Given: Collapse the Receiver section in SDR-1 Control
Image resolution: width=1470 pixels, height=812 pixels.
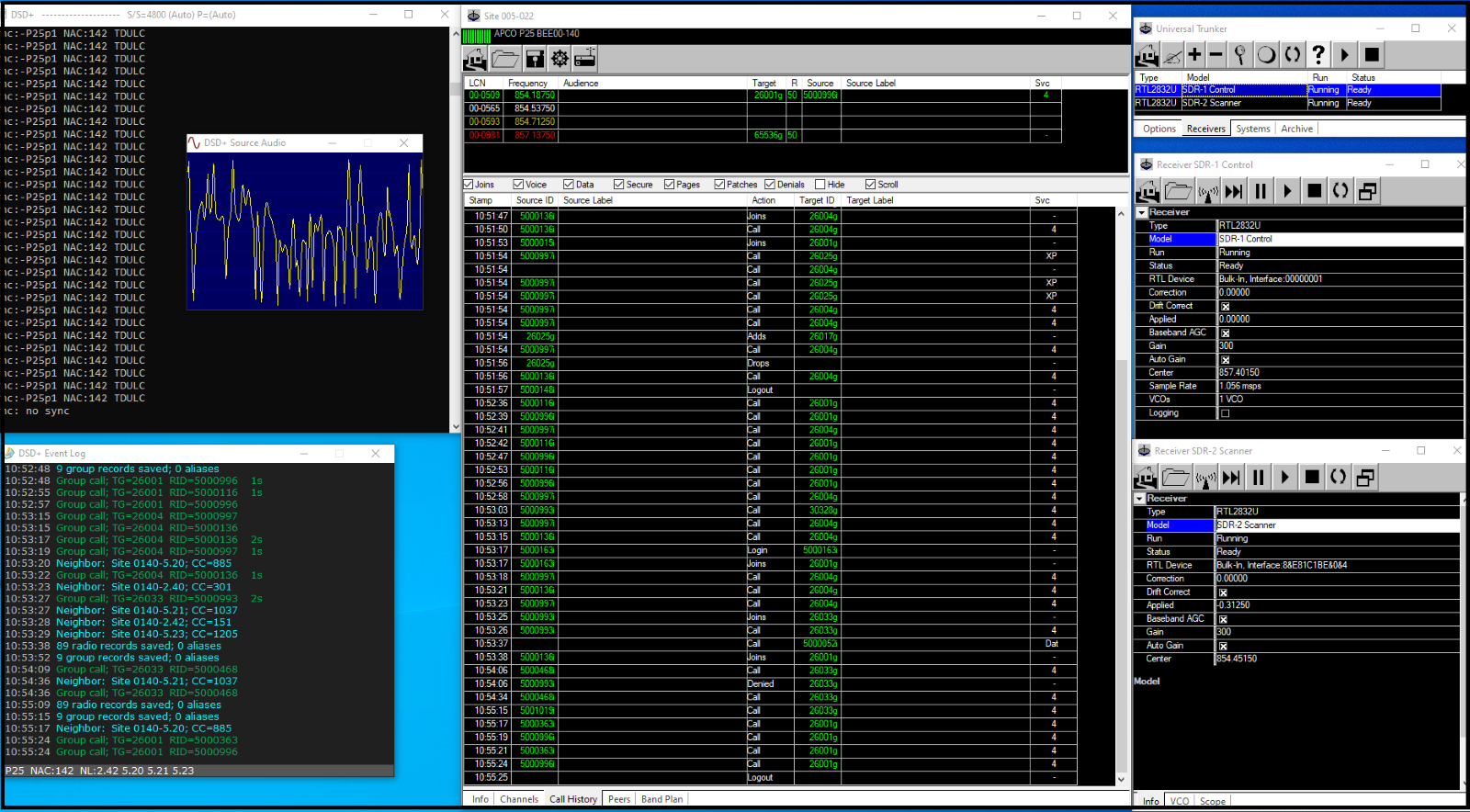Looking at the screenshot, I should (1142, 212).
